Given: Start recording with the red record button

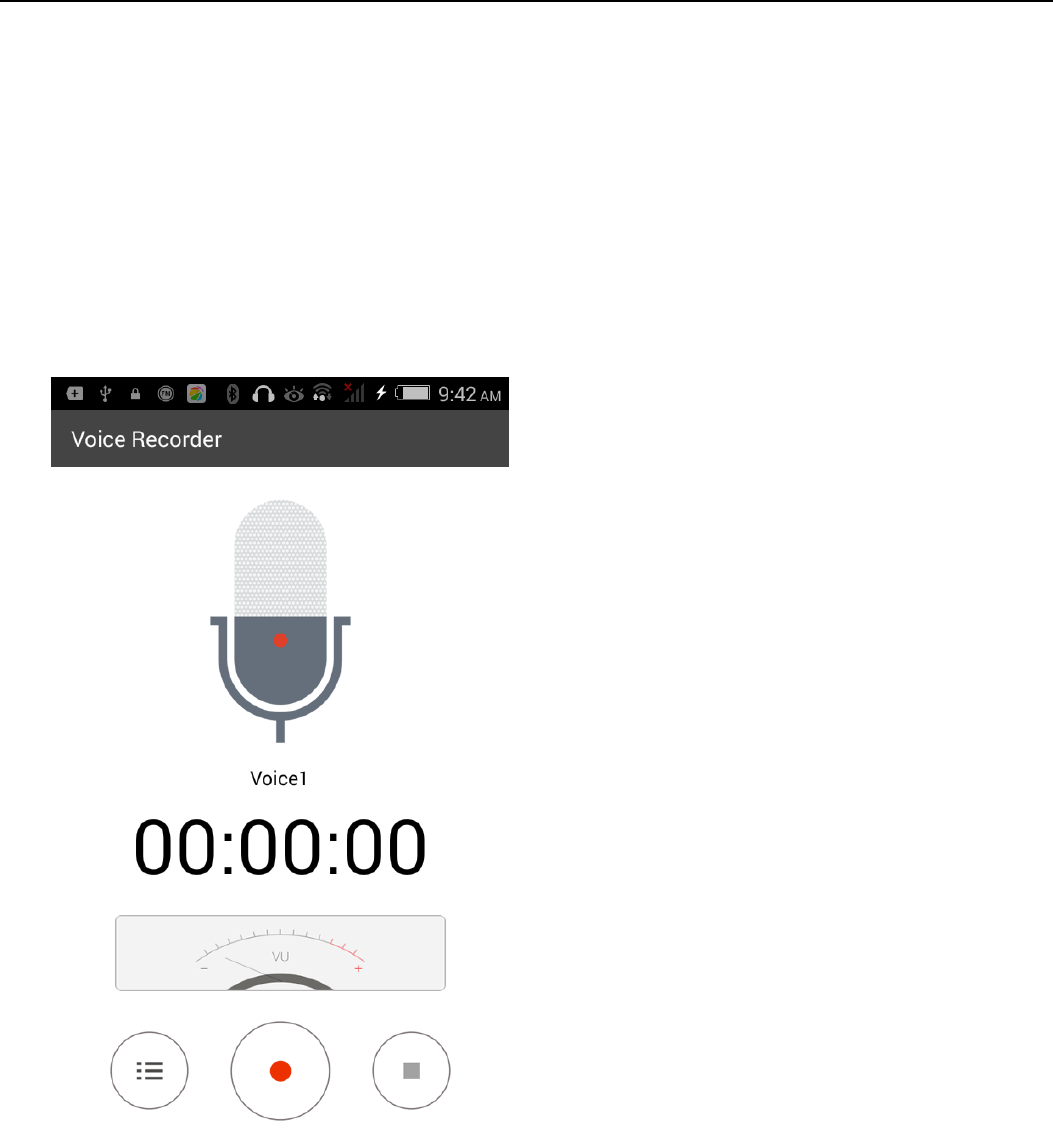Looking at the screenshot, I should click(280, 1071).
